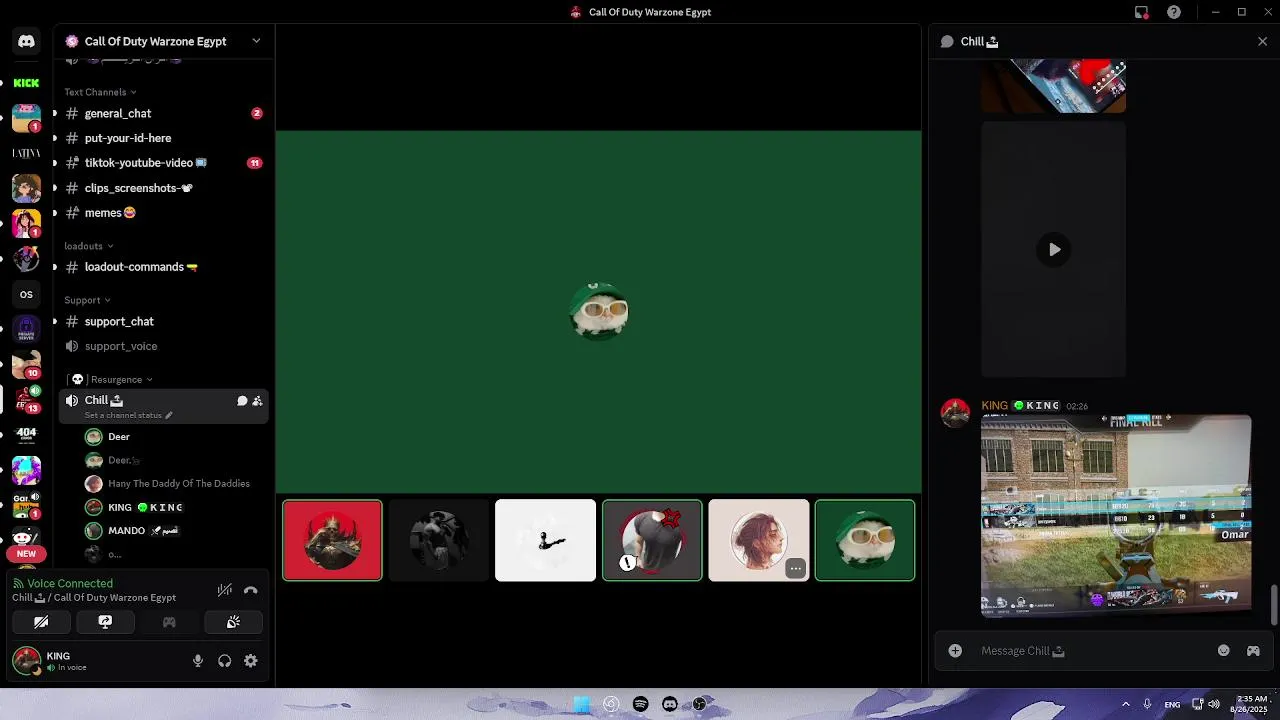1280x720 pixels.
Task: Select white-background participant tile
Action: (x=545, y=540)
